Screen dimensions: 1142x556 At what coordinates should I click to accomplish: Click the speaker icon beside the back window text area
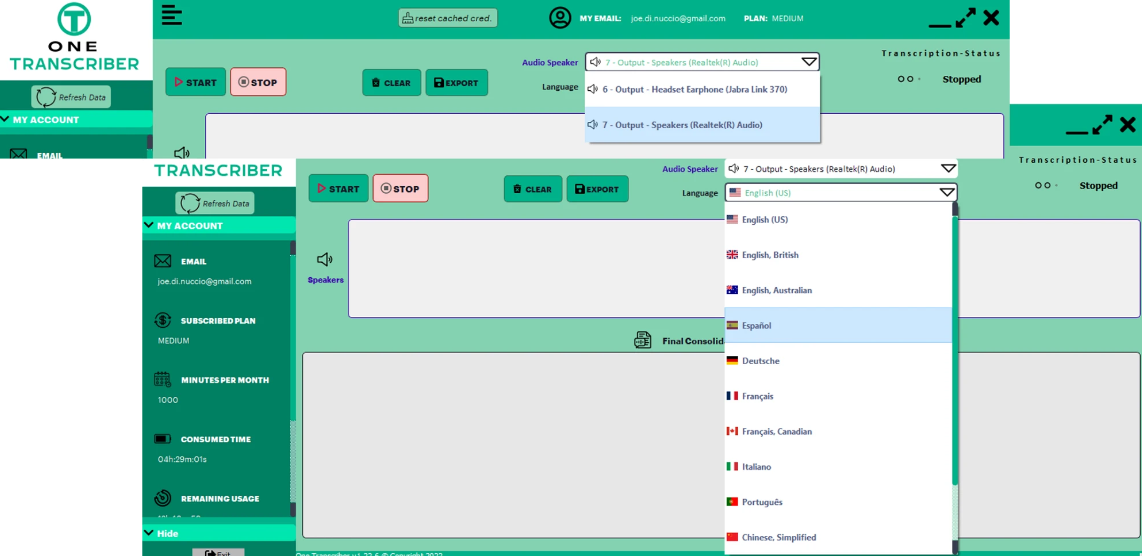tap(182, 153)
